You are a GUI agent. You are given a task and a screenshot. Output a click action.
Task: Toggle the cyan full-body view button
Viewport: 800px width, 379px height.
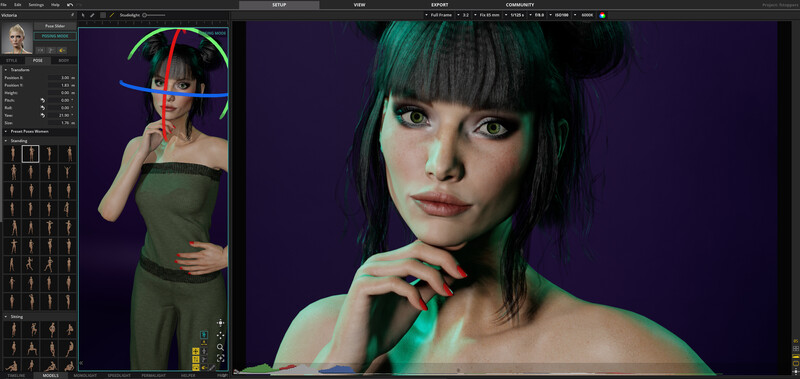(x=204, y=335)
